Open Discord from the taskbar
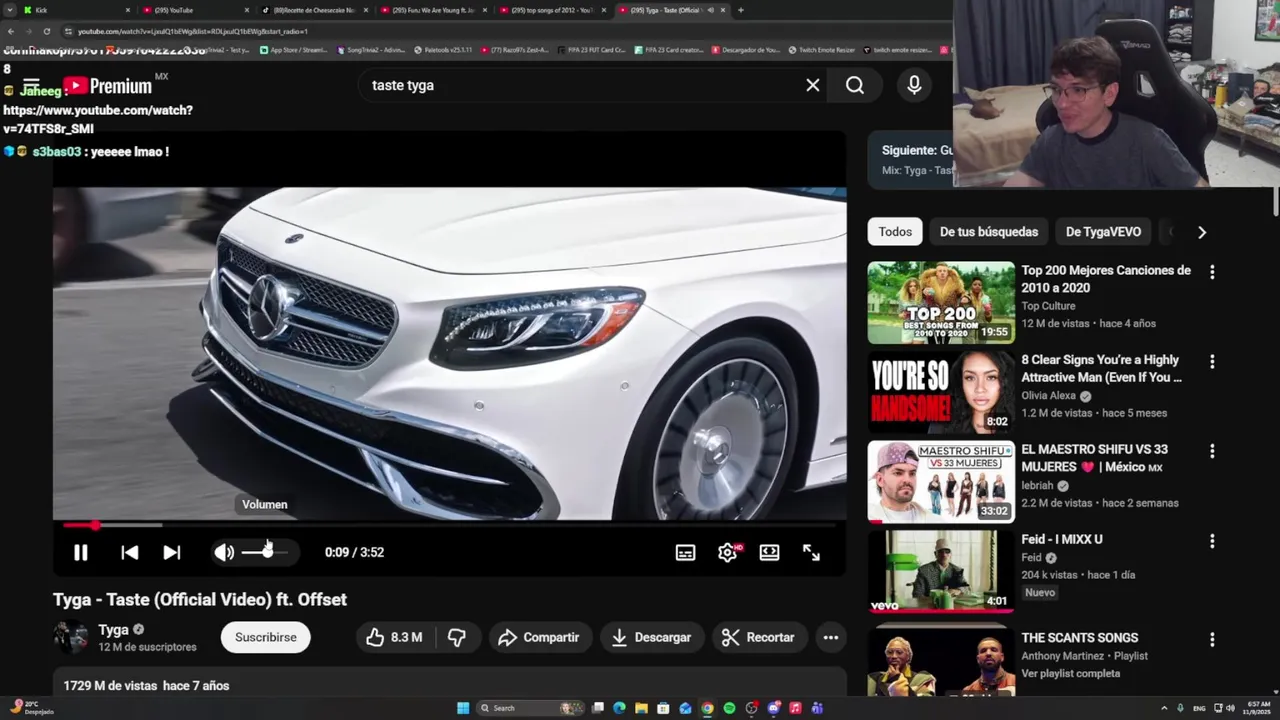The height and width of the screenshot is (720, 1280). [x=773, y=708]
